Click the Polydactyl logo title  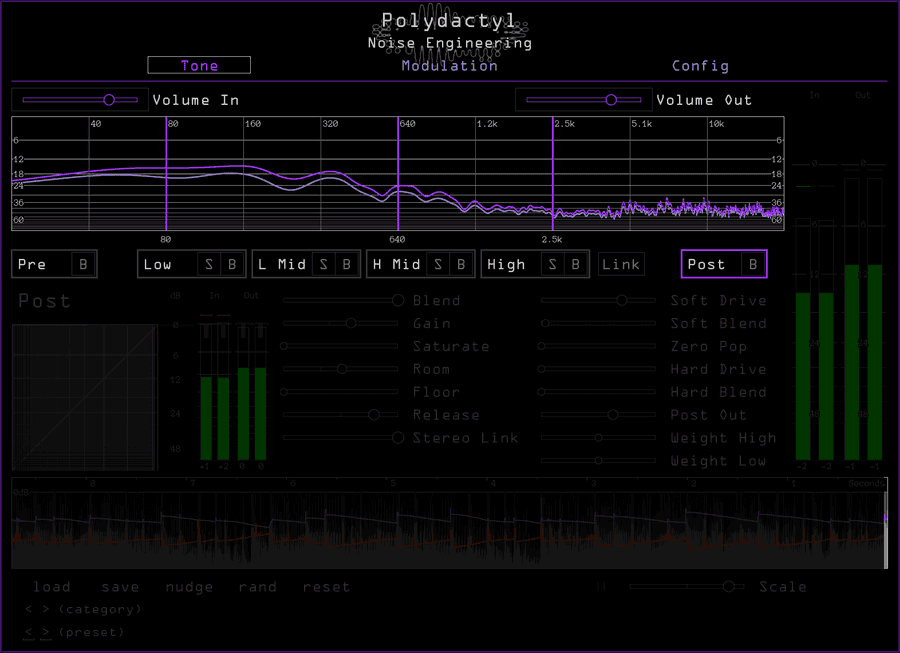point(449,21)
